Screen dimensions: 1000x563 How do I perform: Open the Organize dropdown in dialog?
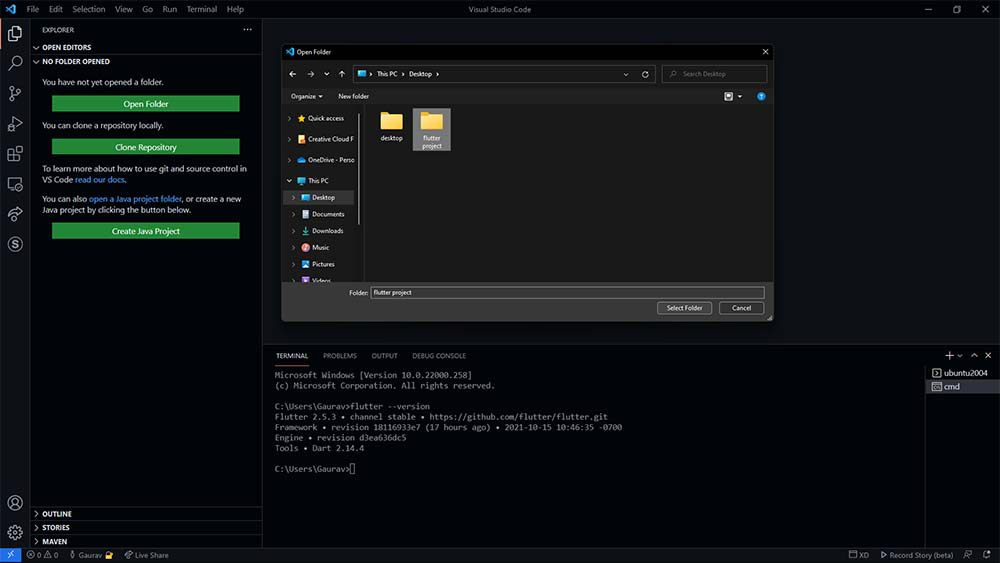[x=306, y=97]
